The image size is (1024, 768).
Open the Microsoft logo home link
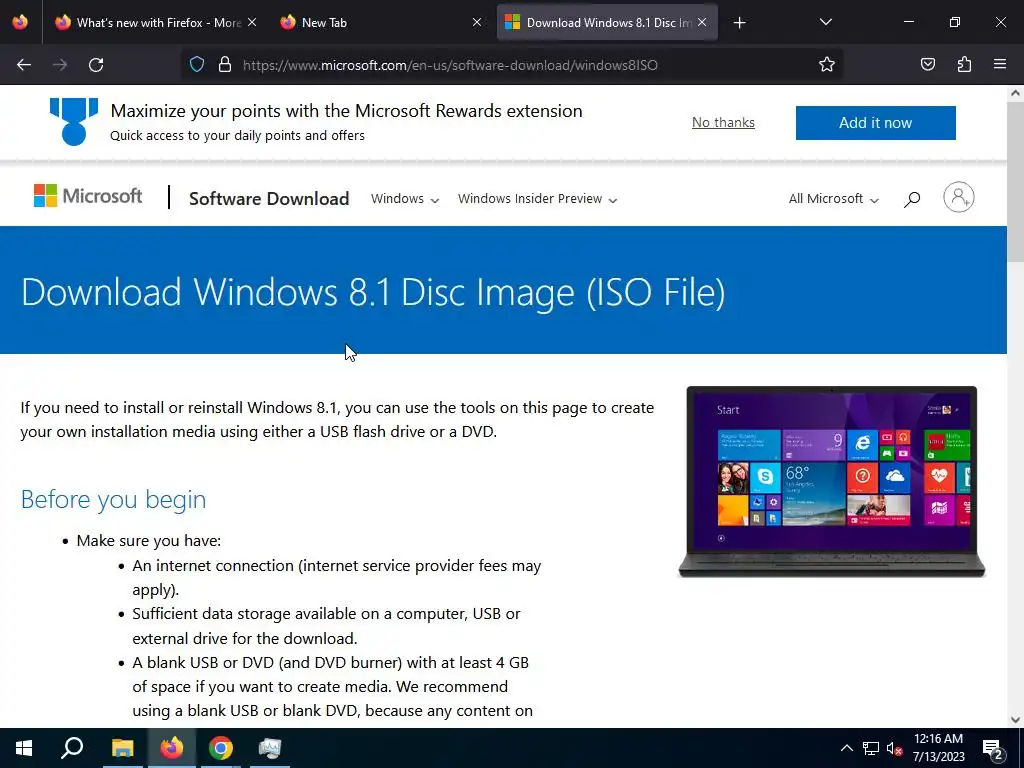click(x=88, y=196)
